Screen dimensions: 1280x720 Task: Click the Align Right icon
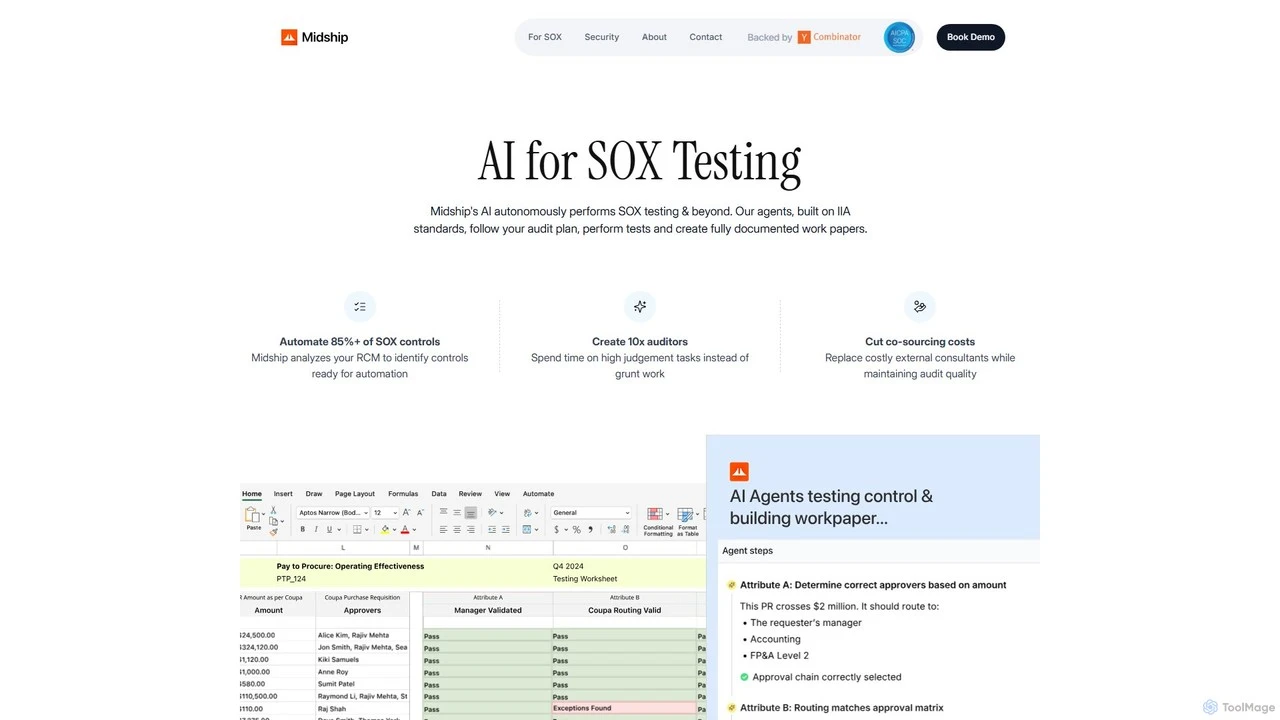click(x=470, y=530)
